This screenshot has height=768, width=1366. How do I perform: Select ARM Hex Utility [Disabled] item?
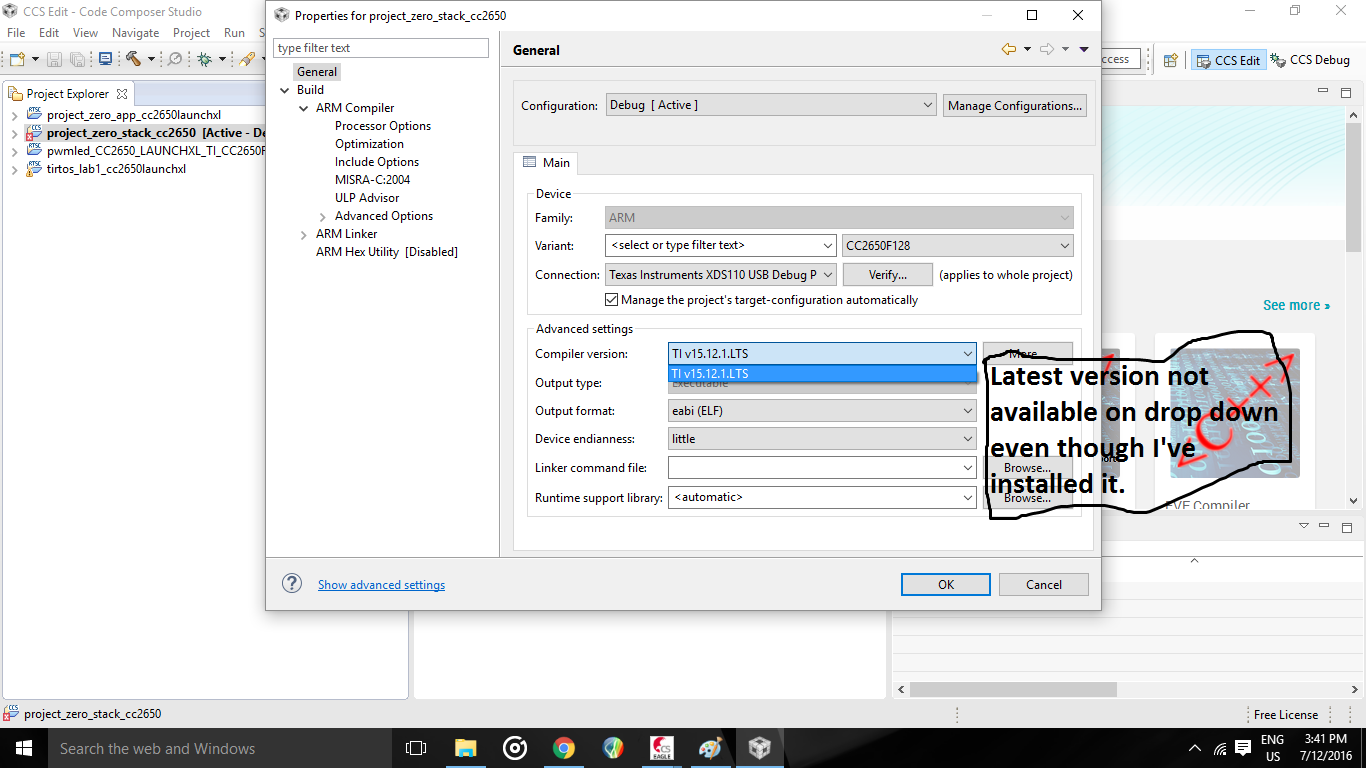click(x=387, y=252)
